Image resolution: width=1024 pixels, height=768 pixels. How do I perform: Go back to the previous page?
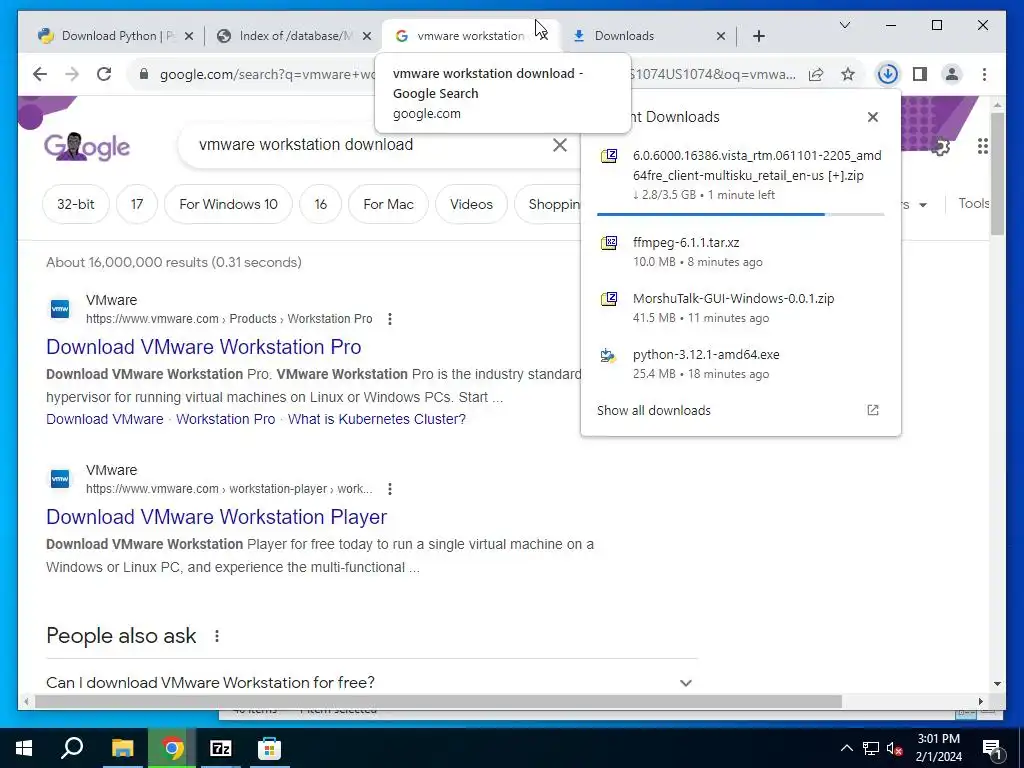click(x=40, y=74)
